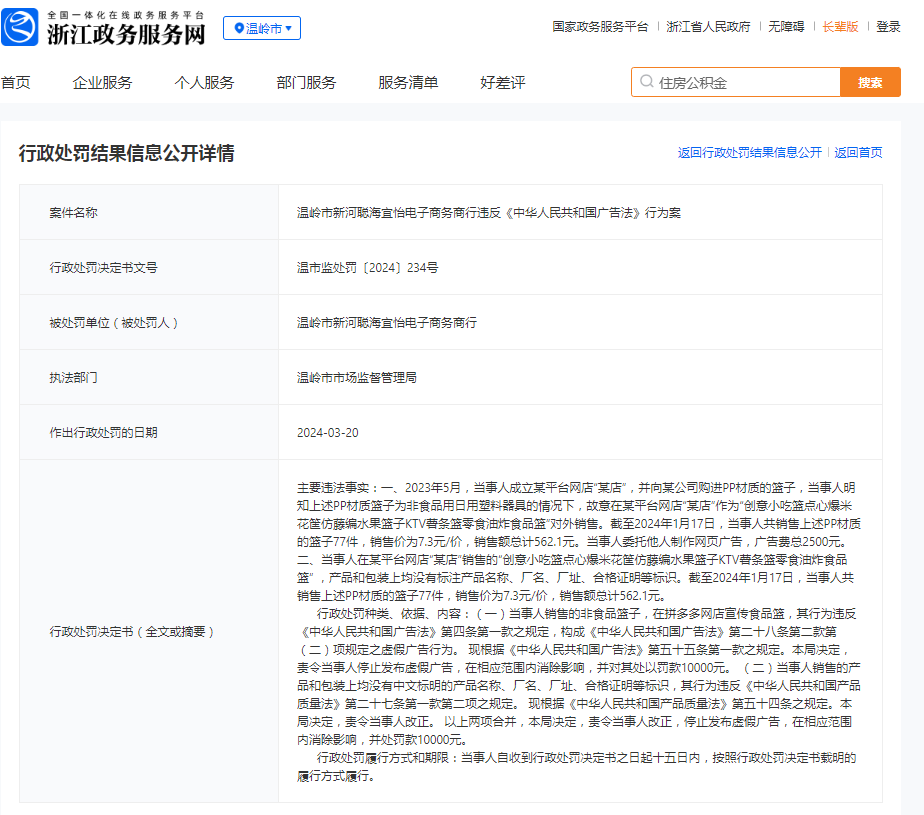Open the 浙江省人民政府 link
924x815 pixels.
708,27
